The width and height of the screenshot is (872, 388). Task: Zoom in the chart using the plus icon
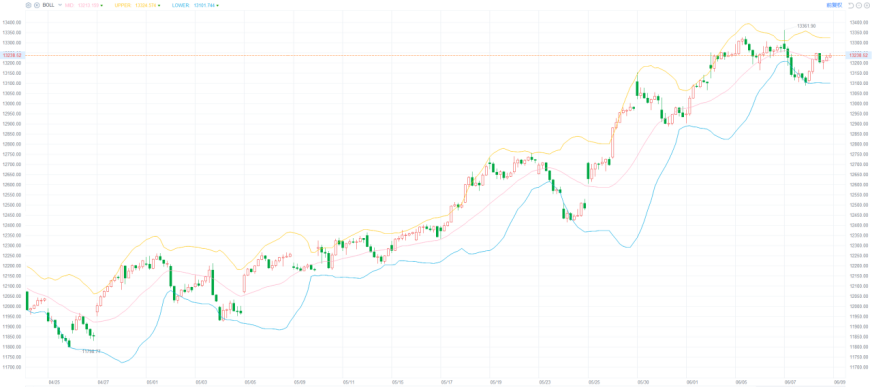click(x=866, y=6)
